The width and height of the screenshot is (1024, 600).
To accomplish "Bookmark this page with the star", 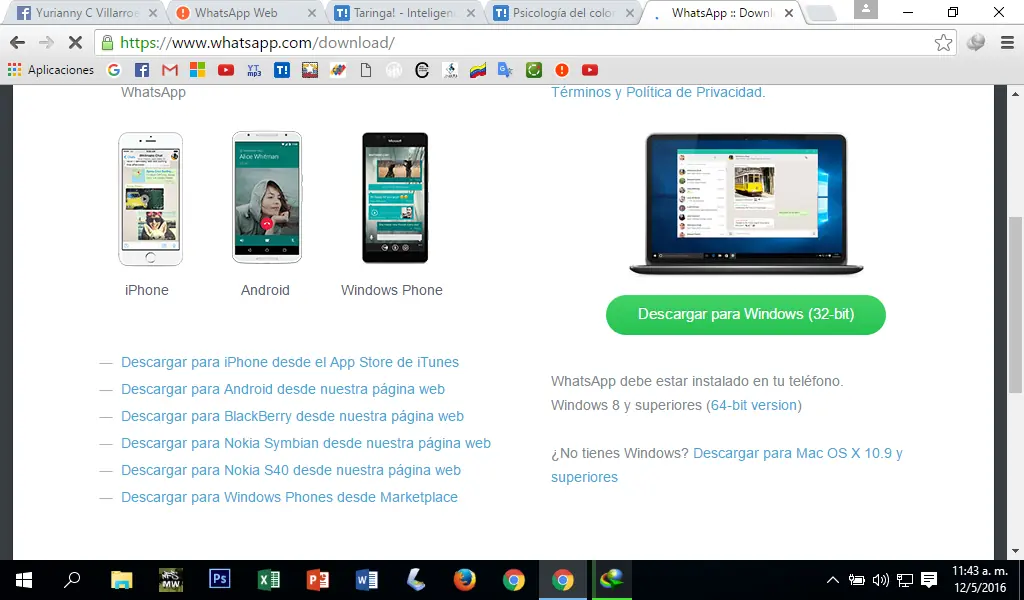I will coord(943,42).
